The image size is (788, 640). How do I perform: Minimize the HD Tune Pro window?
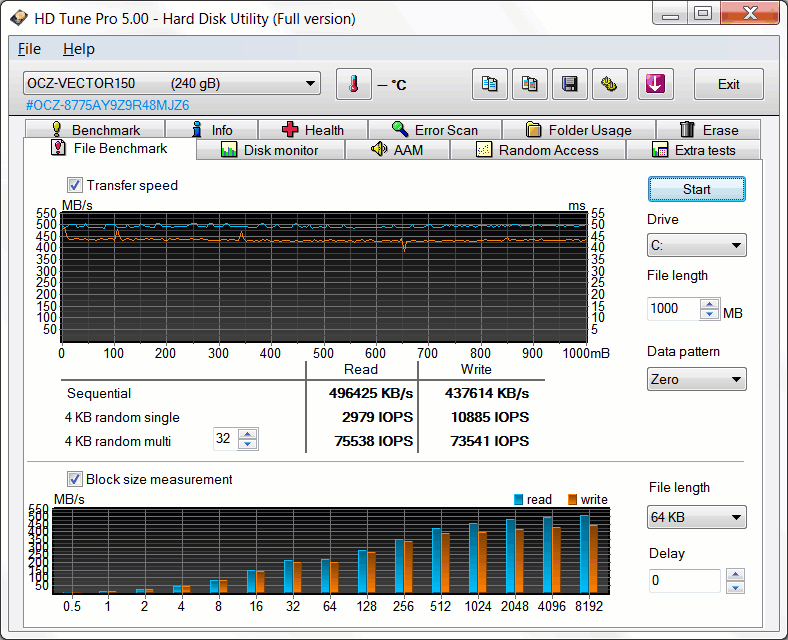(x=670, y=13)
